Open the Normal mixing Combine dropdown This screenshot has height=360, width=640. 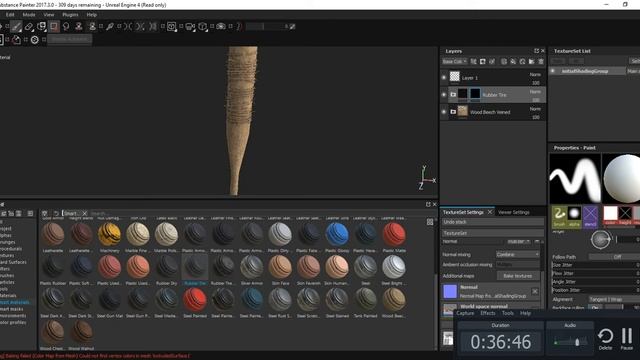point(518,254)
